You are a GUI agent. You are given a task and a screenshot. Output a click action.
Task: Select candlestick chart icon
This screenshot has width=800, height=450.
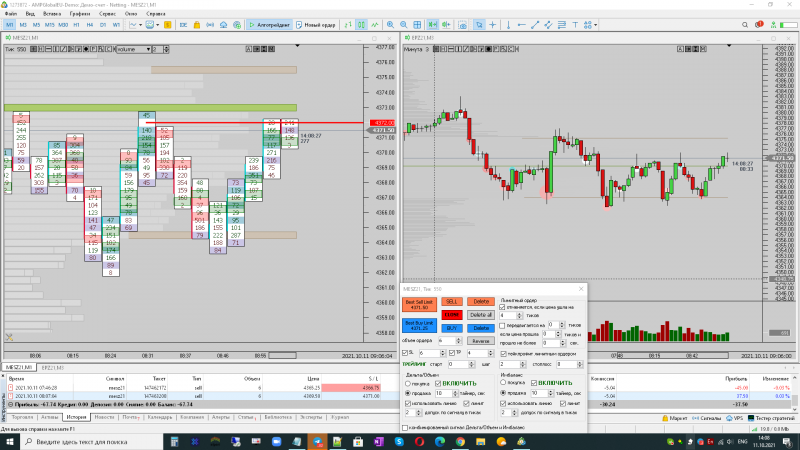(x=361, y=24)
